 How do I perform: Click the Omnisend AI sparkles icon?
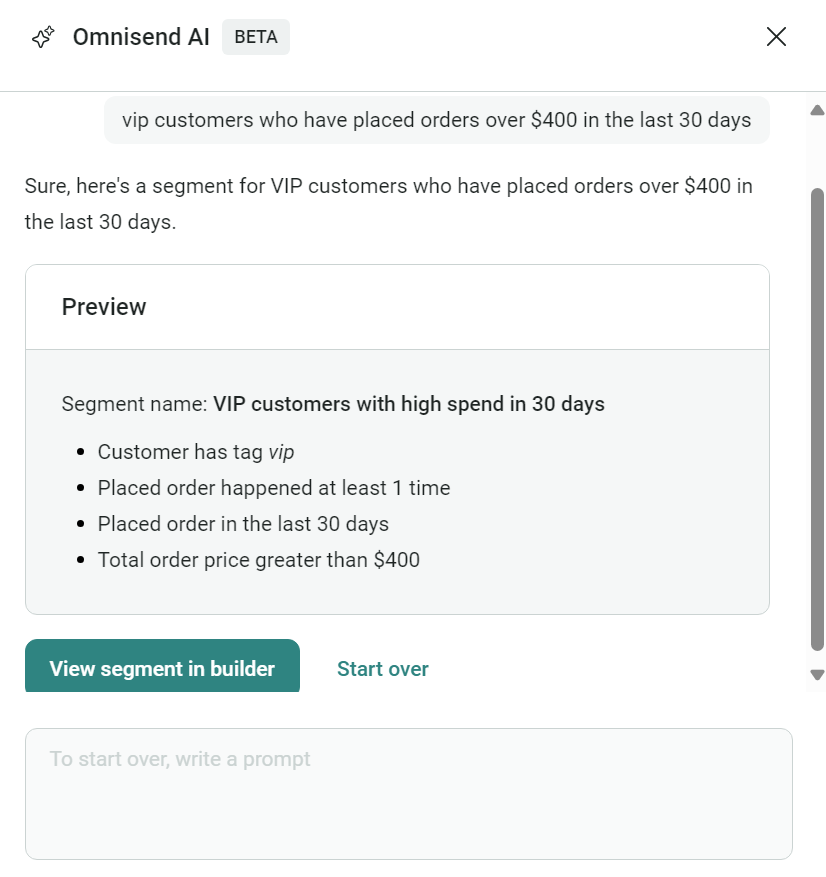pyautogui.click(x=43, y=37)
